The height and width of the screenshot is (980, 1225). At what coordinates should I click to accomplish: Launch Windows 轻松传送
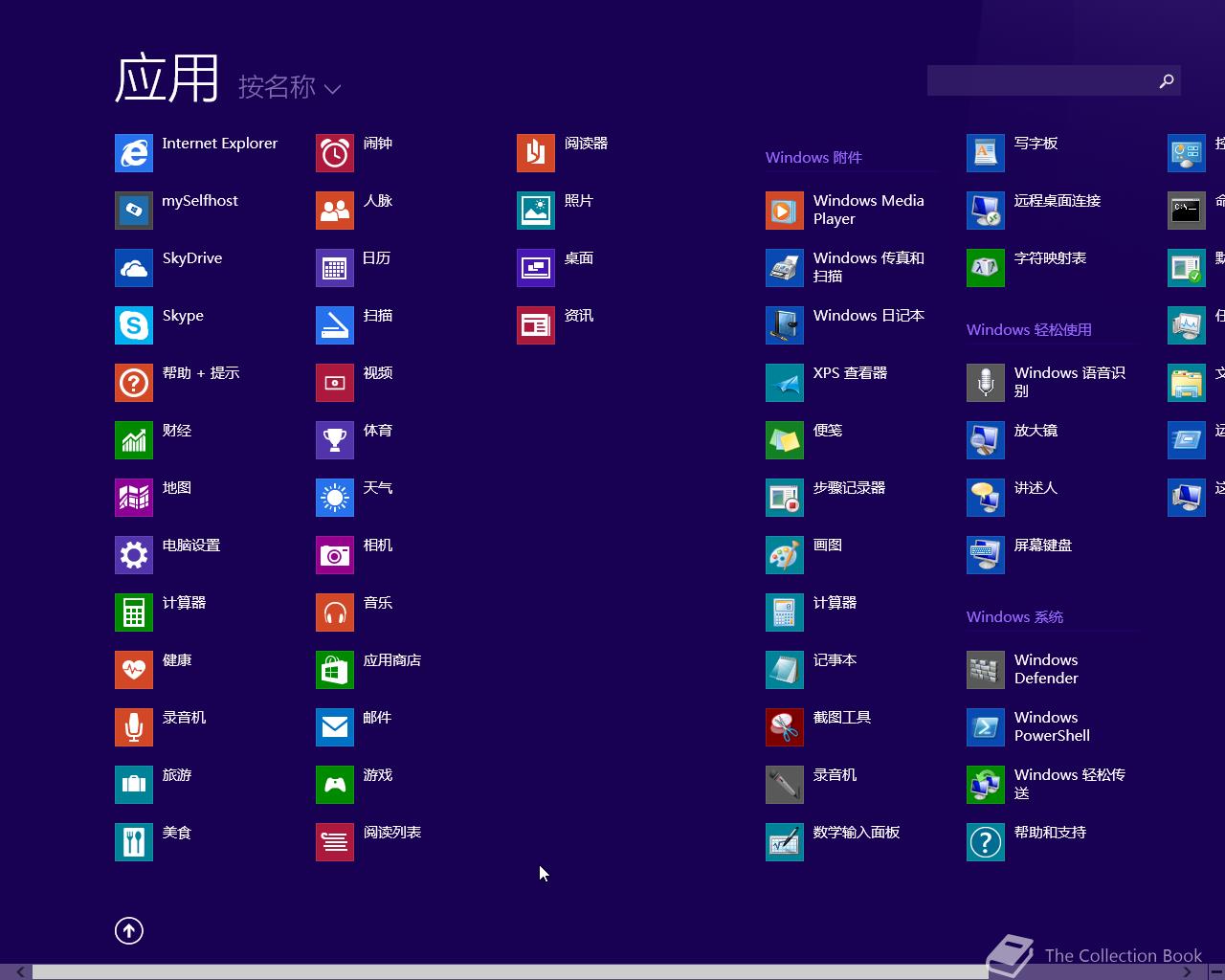(x=986, y=785)
